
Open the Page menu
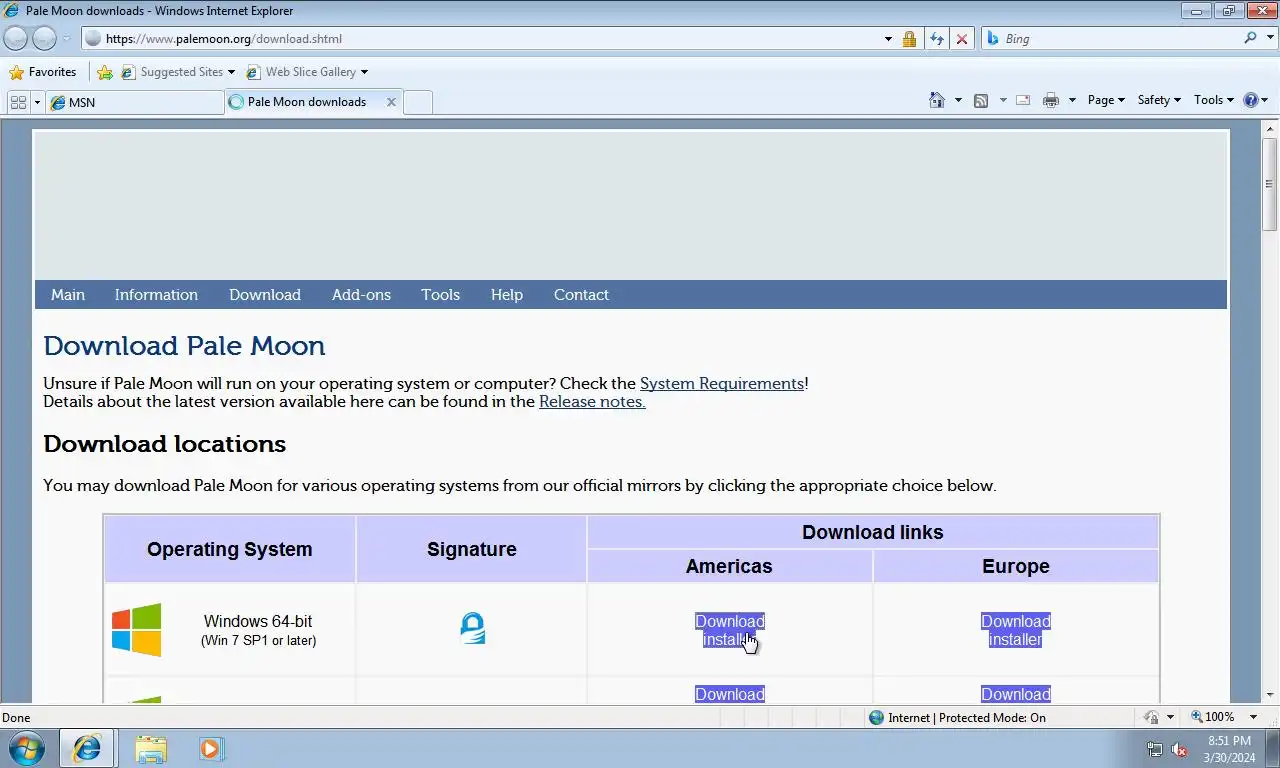point(1106,100)
